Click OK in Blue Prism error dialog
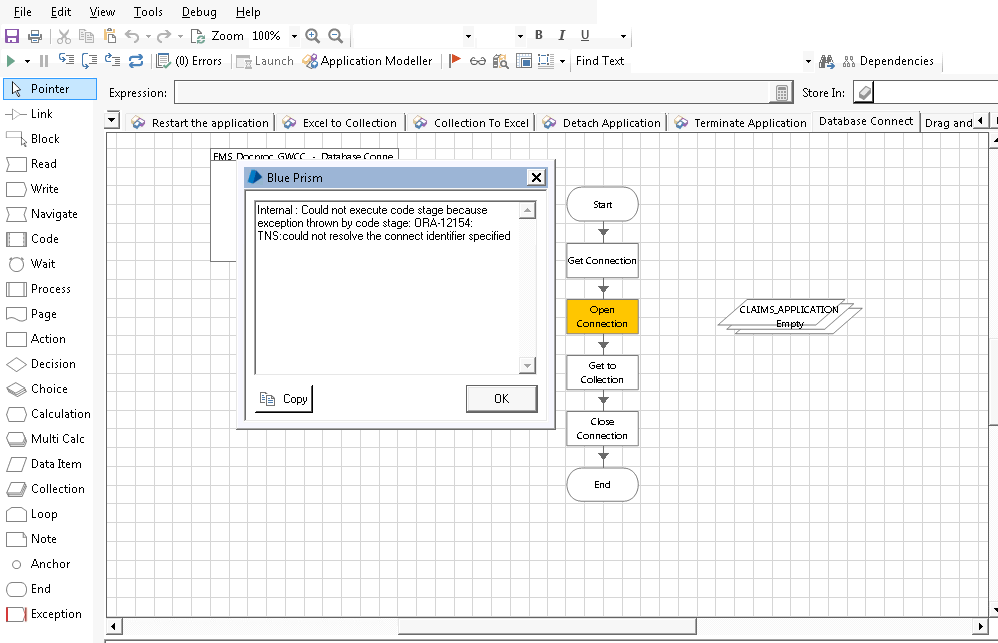 coord(501,398)
